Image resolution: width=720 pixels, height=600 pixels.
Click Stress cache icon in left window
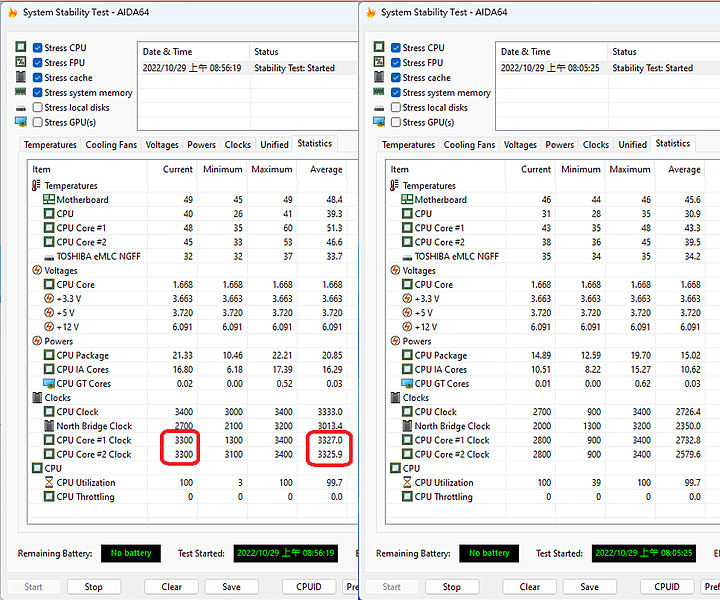21,77
